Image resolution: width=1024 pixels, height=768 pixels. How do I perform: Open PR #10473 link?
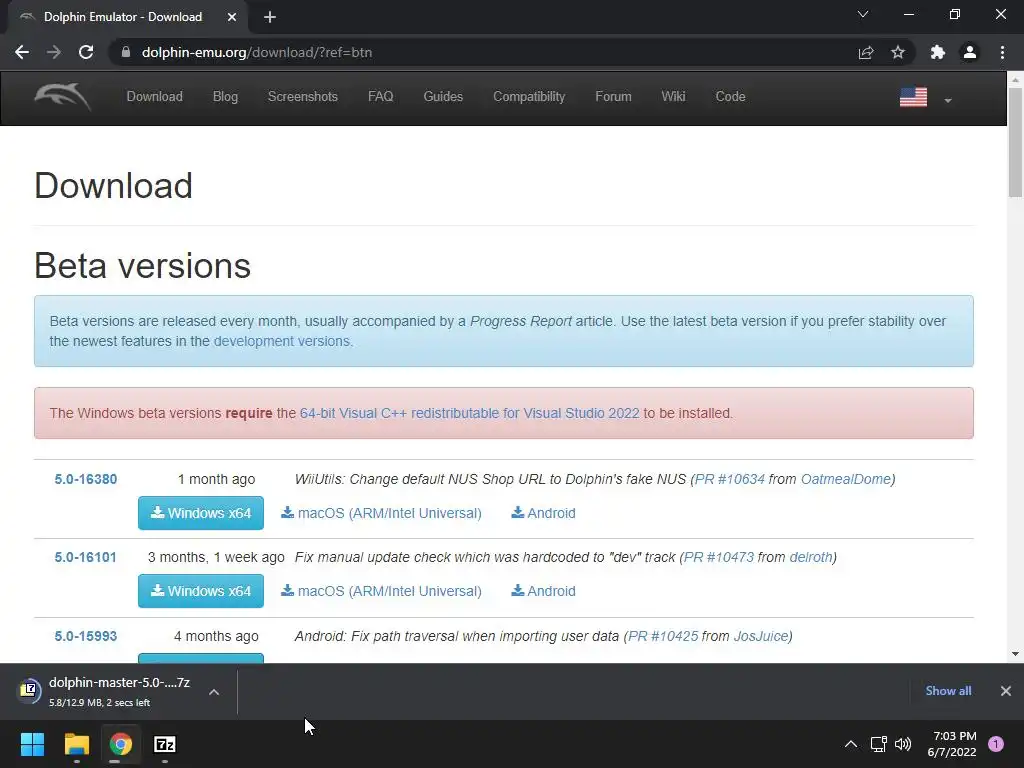pos(718,558)
